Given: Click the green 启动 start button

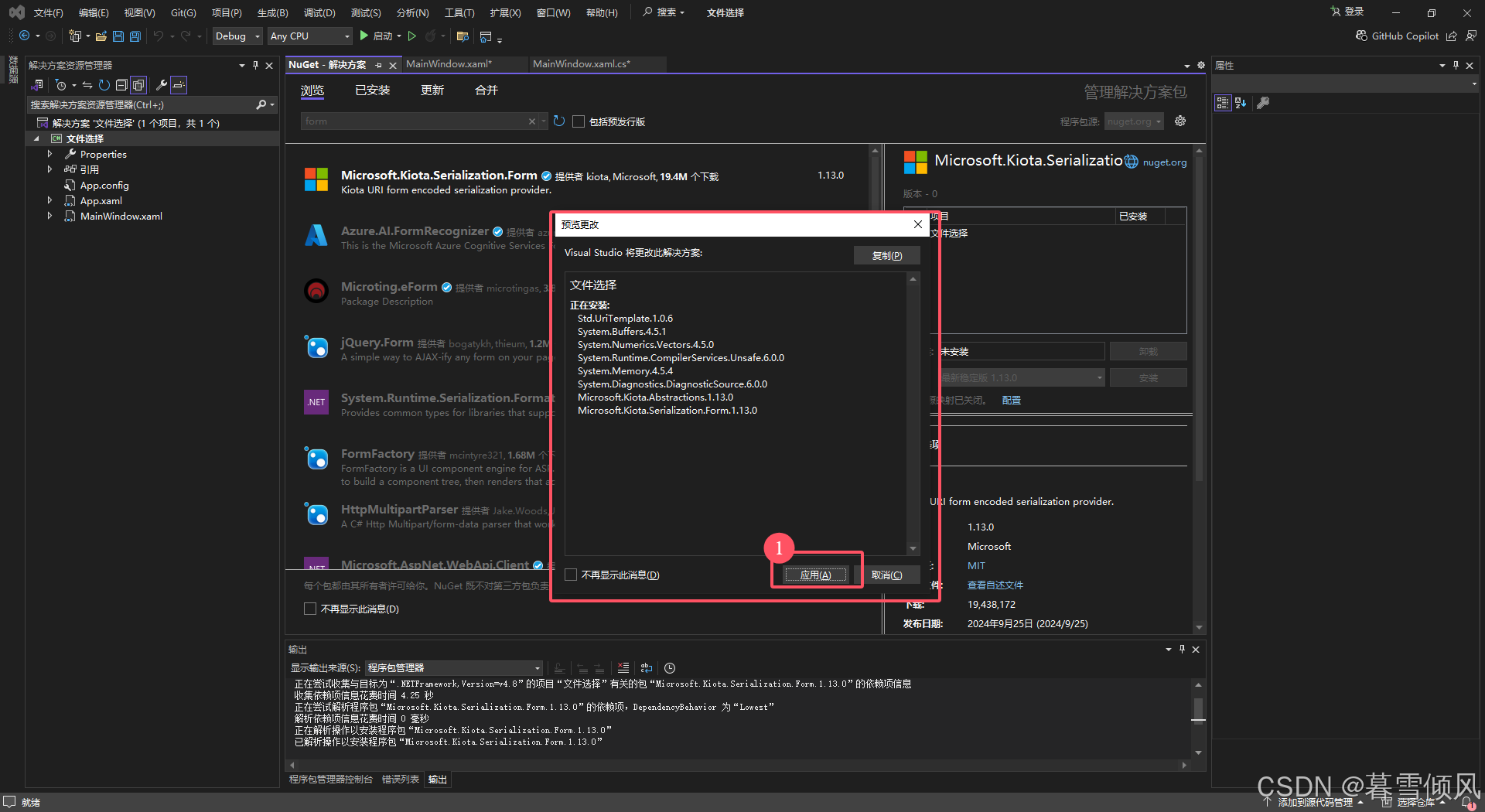Looking at the screenshot, I should (376, 36).
